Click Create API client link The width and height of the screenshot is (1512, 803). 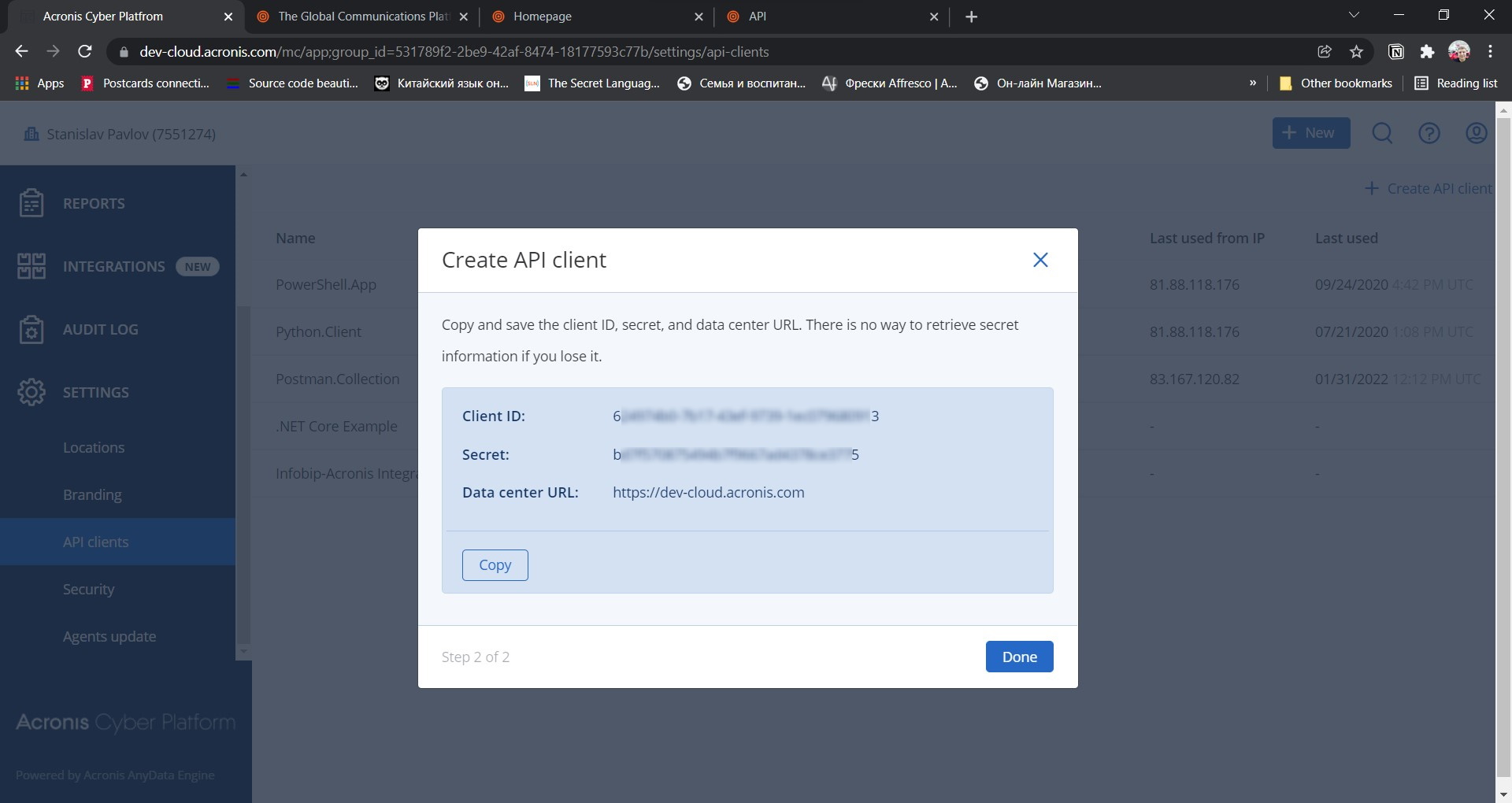coord(1428,189)
